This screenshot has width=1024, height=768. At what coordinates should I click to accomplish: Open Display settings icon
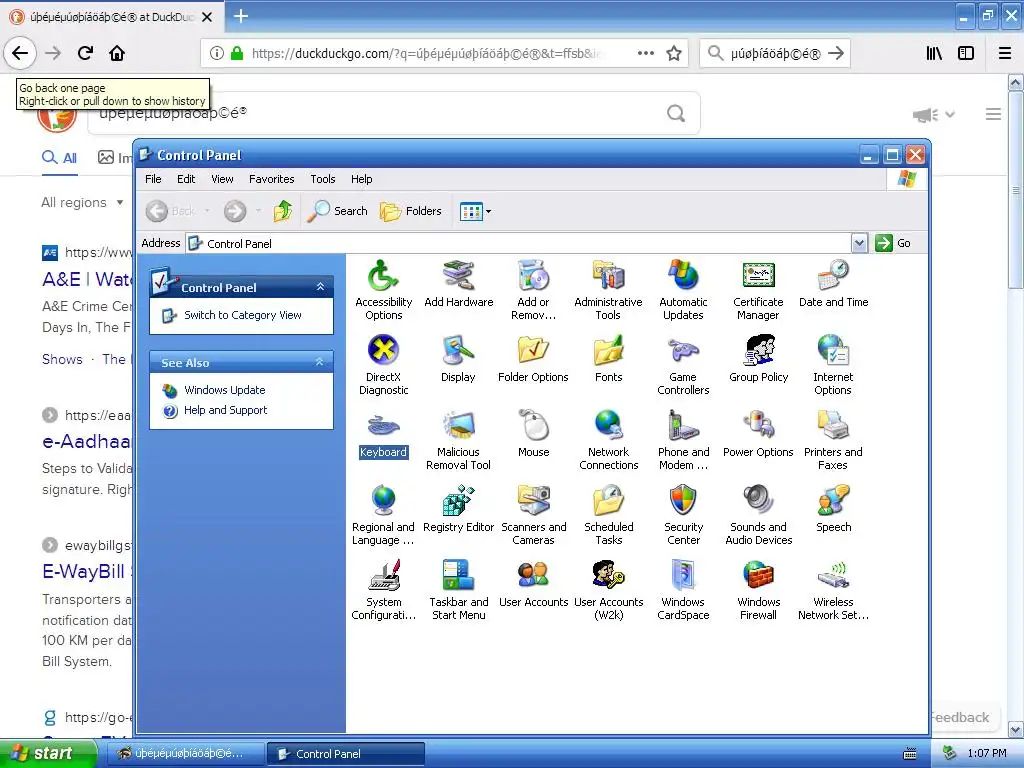pos(458,359)
